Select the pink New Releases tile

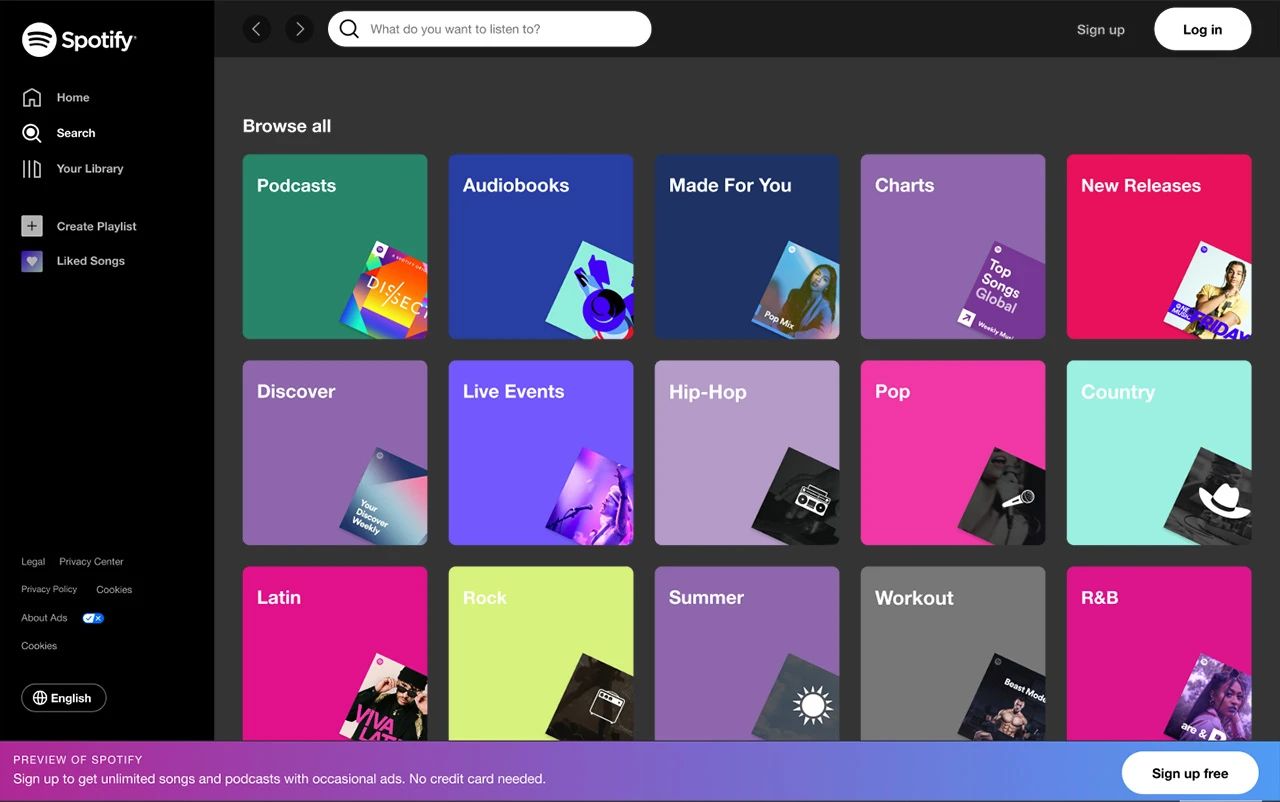[1159, 246]
